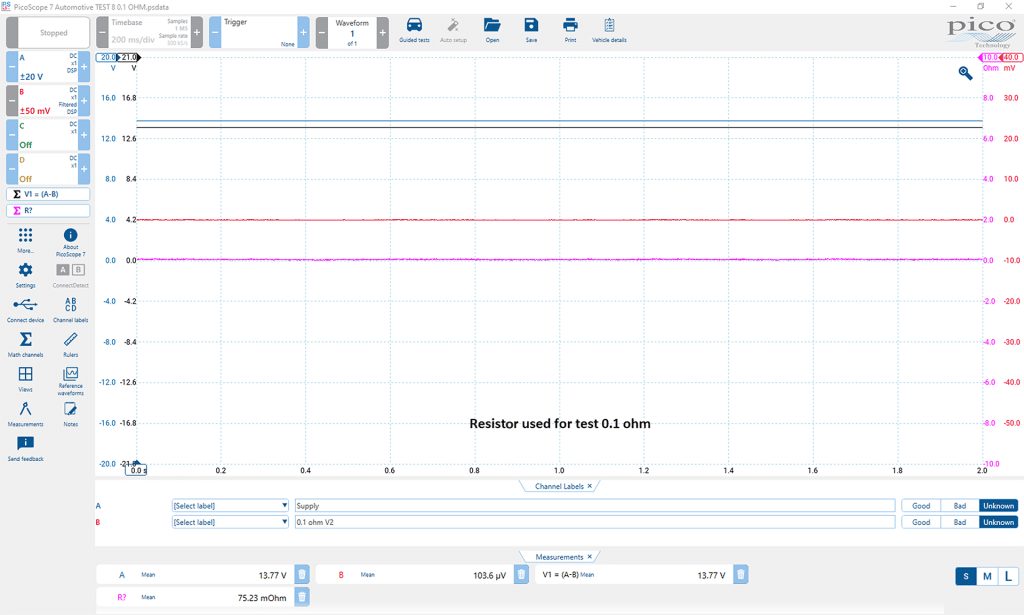Close the Measurements tab

point(590,557)
